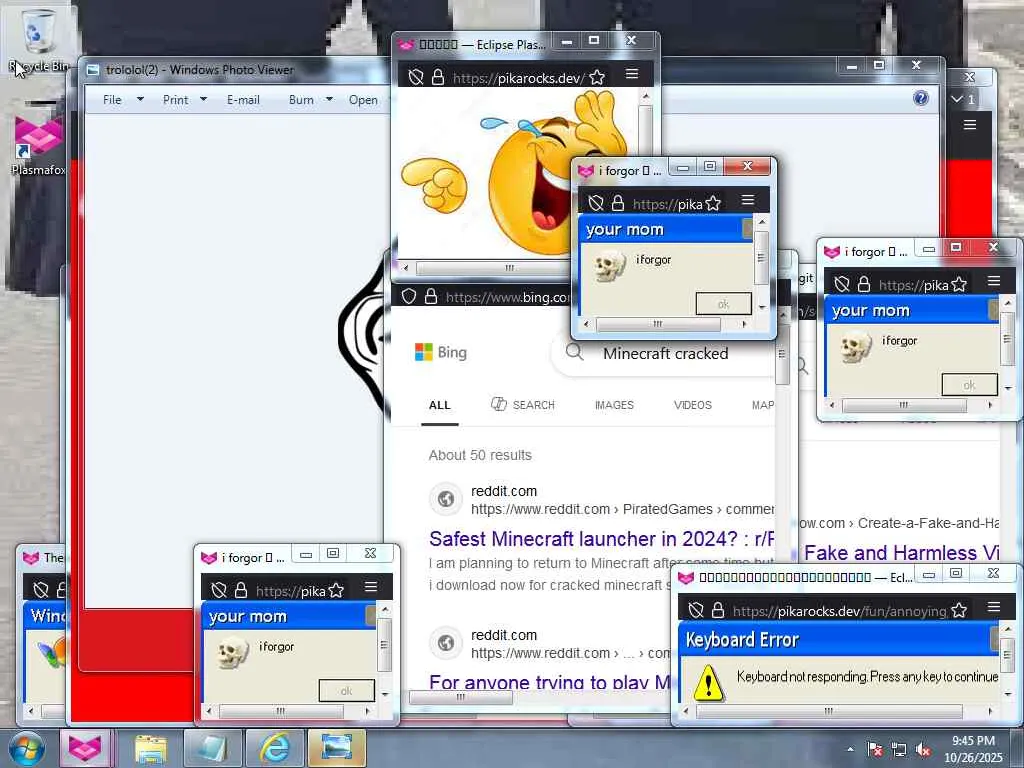Open hamburger menu in right i forgor window
This screenshot has width=1024, height=768.
(994, 281)
